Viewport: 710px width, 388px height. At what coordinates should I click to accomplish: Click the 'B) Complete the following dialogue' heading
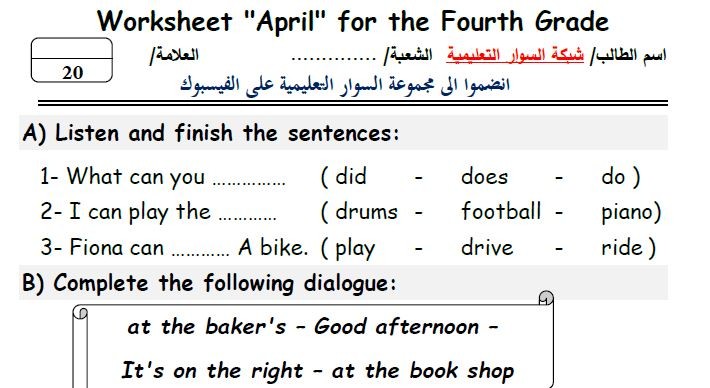[x=209, y=284]
